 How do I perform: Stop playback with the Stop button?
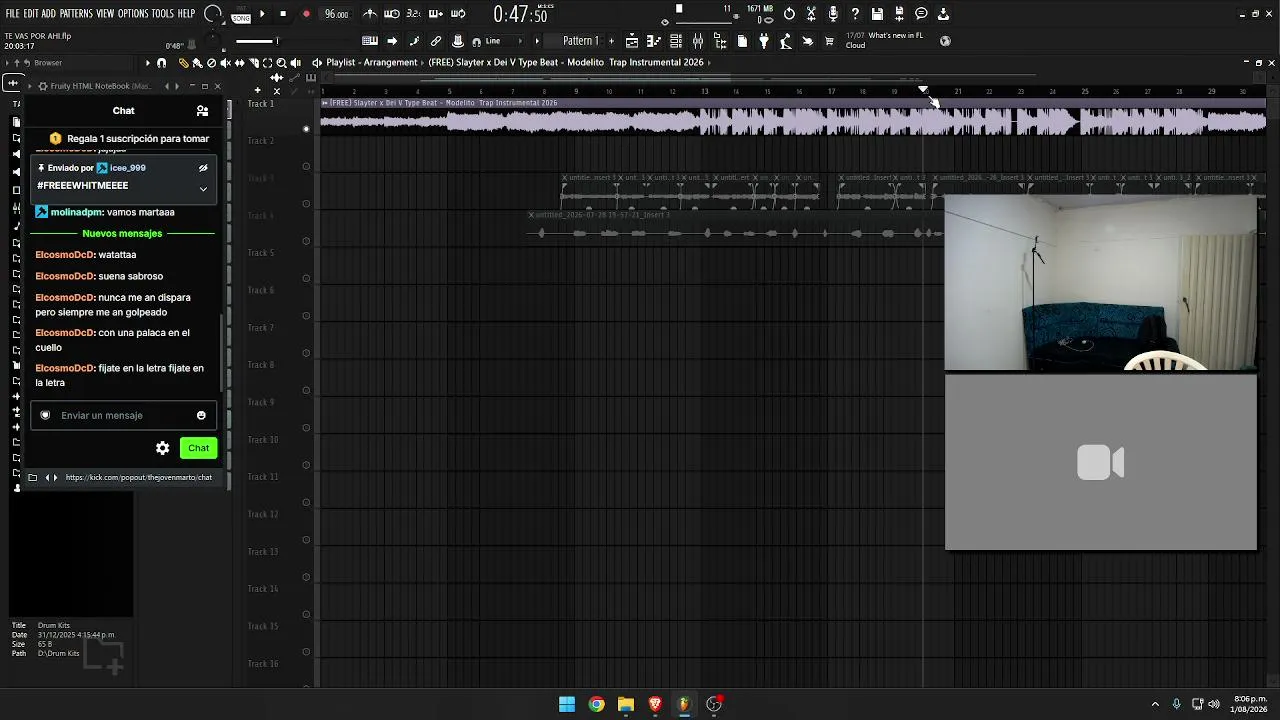[283, 14]
